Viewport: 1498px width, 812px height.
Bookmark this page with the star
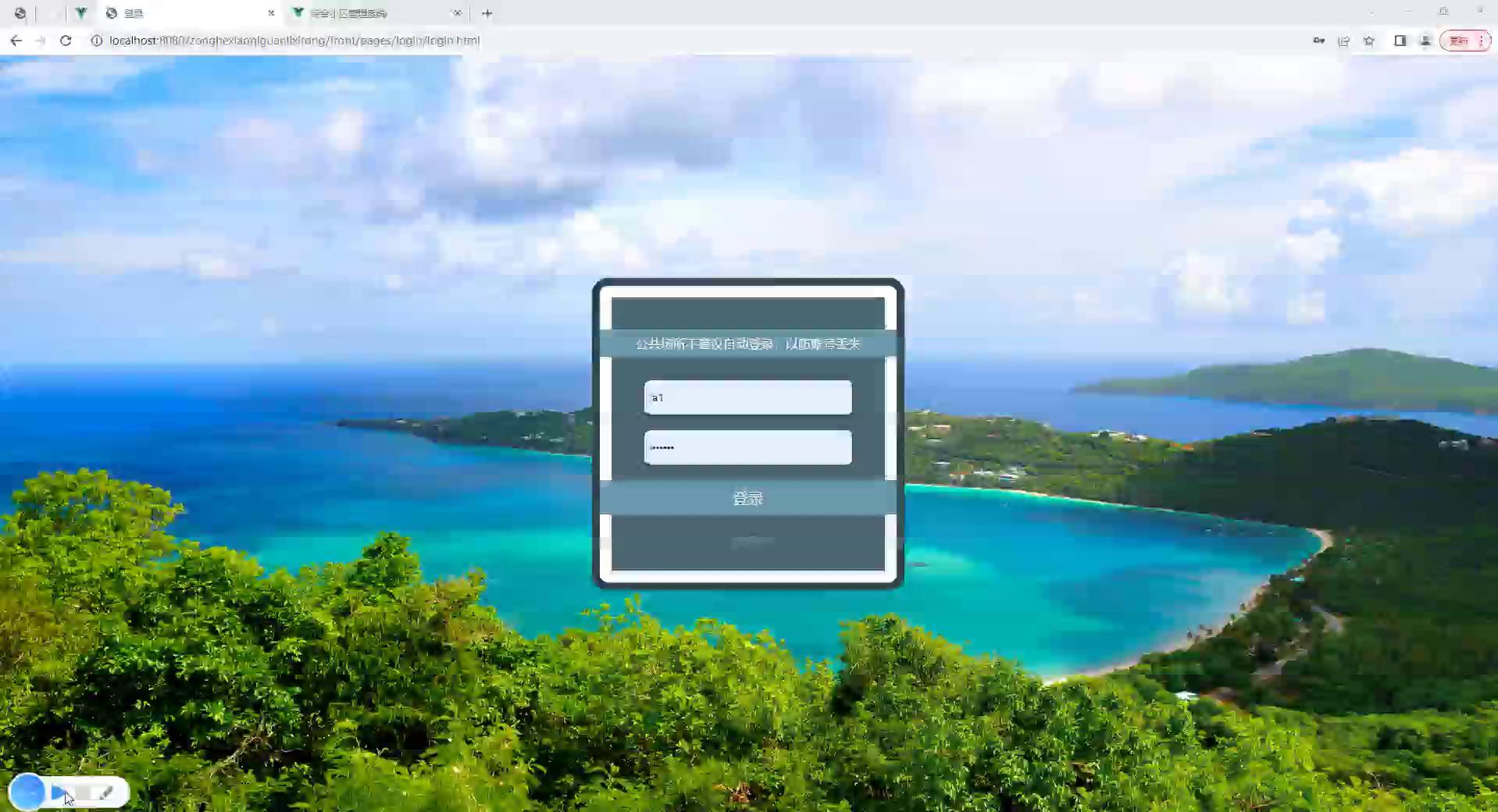coord(1369,41)
